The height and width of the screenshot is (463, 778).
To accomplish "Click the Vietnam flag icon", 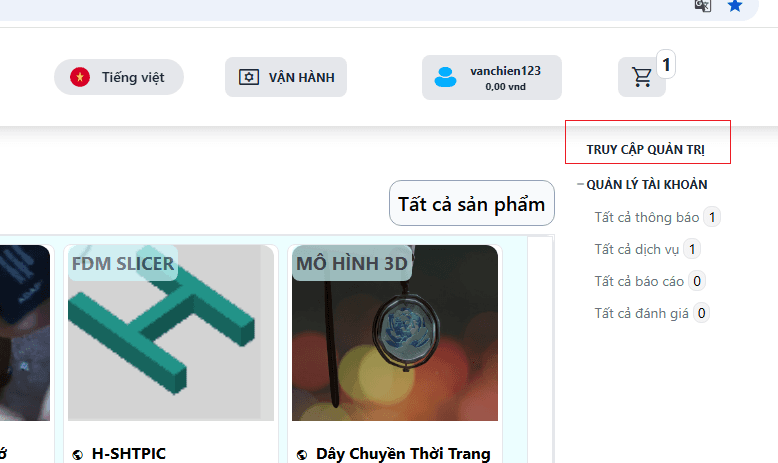I will [80, 77].
